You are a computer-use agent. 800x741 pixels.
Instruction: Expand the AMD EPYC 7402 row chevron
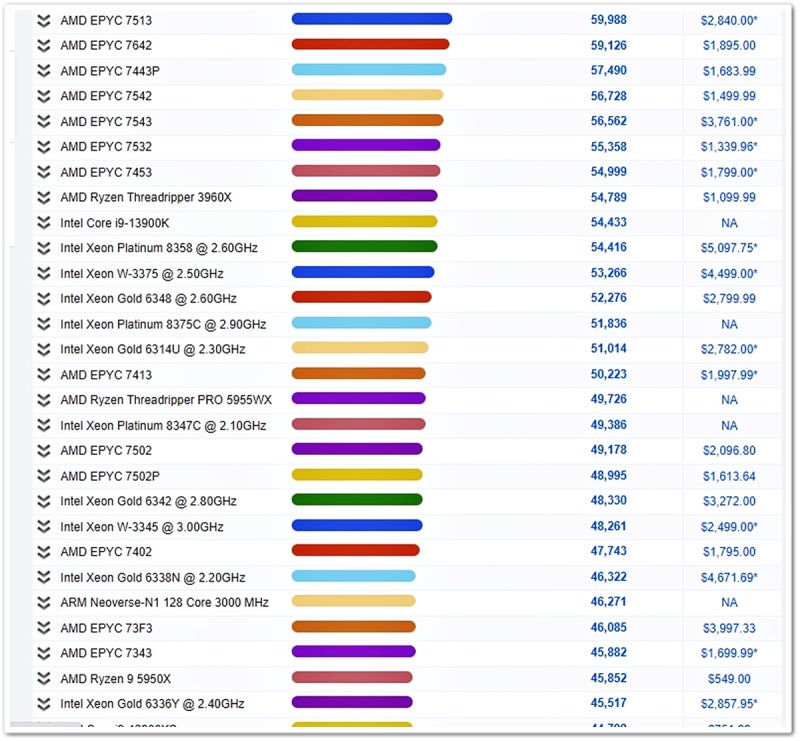coord(44,552)
